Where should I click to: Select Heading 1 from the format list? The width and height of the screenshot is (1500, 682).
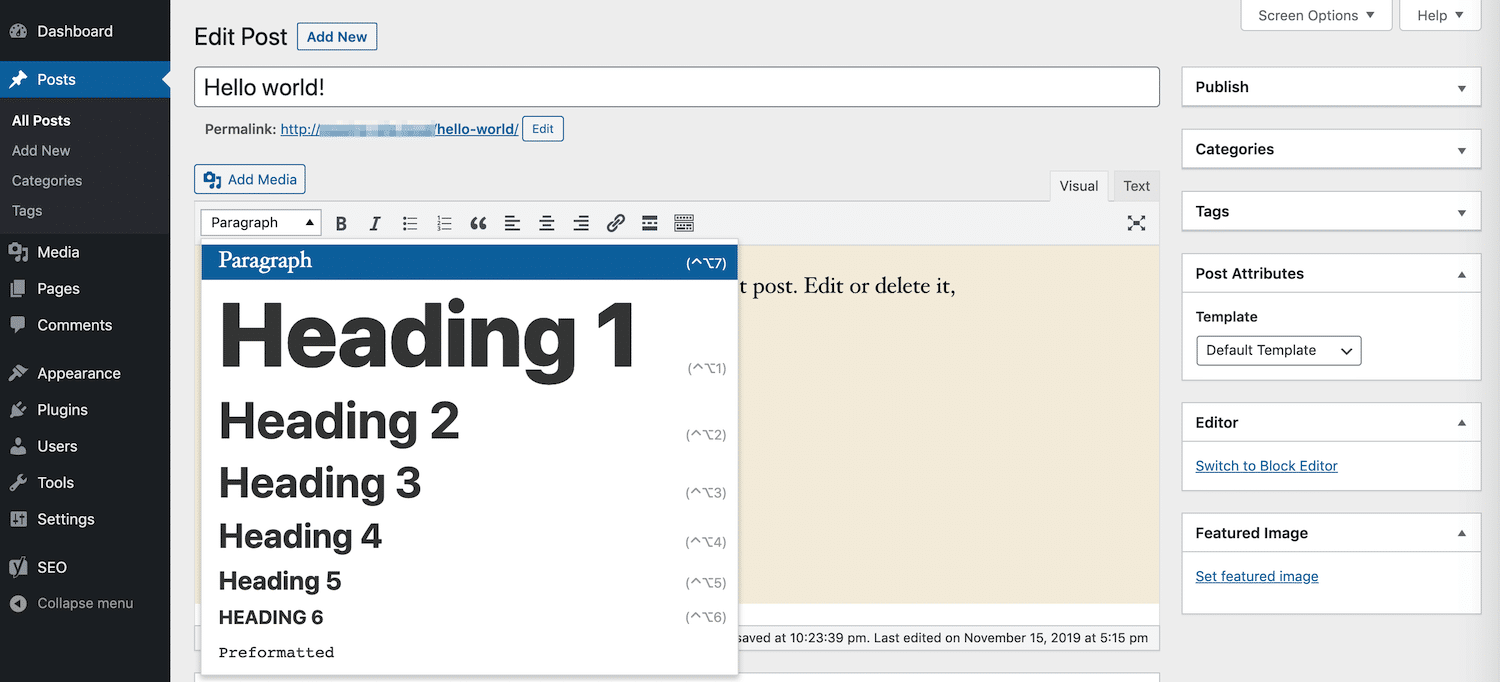coord(426,336)
